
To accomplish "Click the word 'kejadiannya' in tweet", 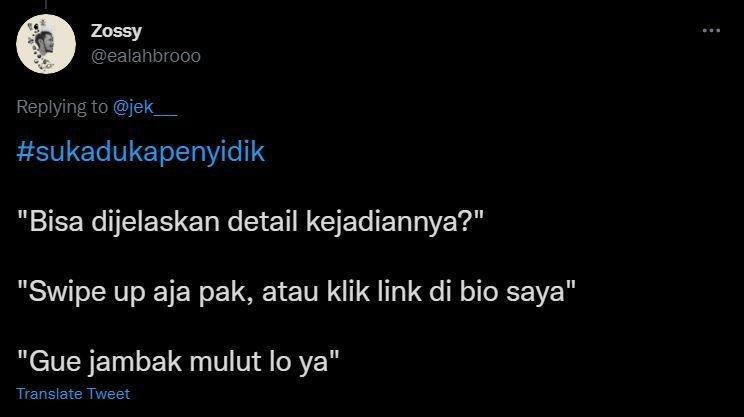I will point(381,222).
